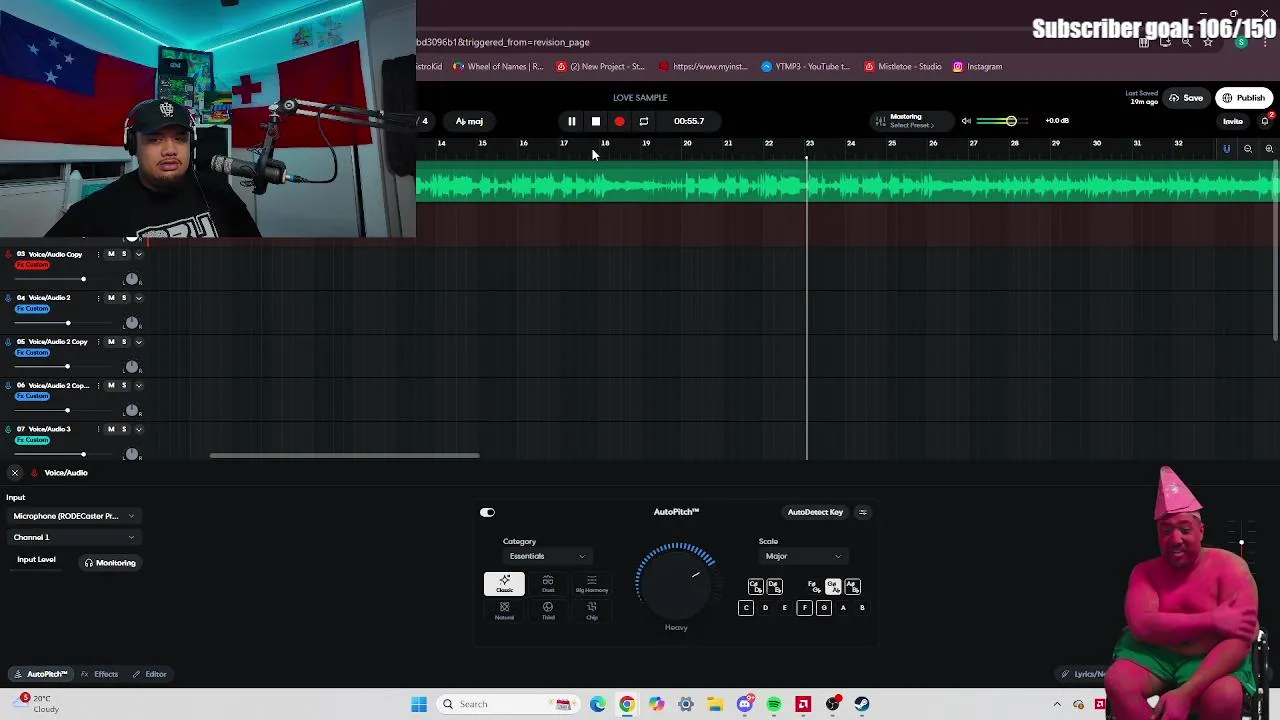Pause playback in the transport bar
The image size is (1280, 720).
[x=571, y=121]
